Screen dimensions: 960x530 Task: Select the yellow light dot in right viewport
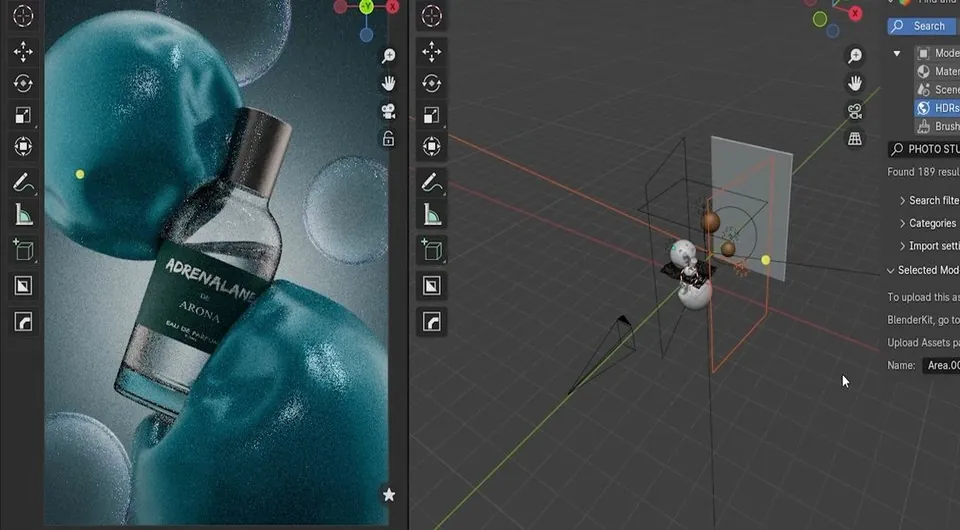click(765, 260)
